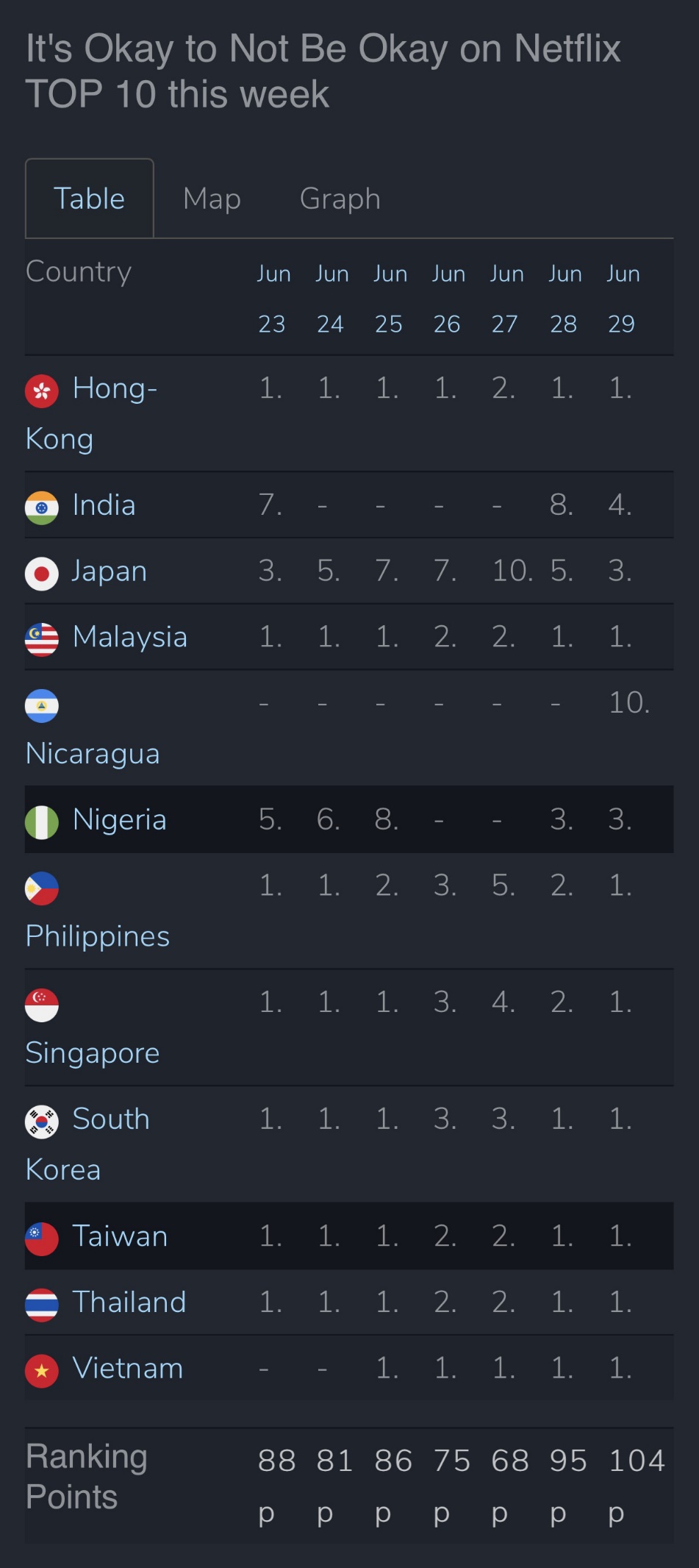Click the Vietnam flag icon

(x=42, y=1371)
